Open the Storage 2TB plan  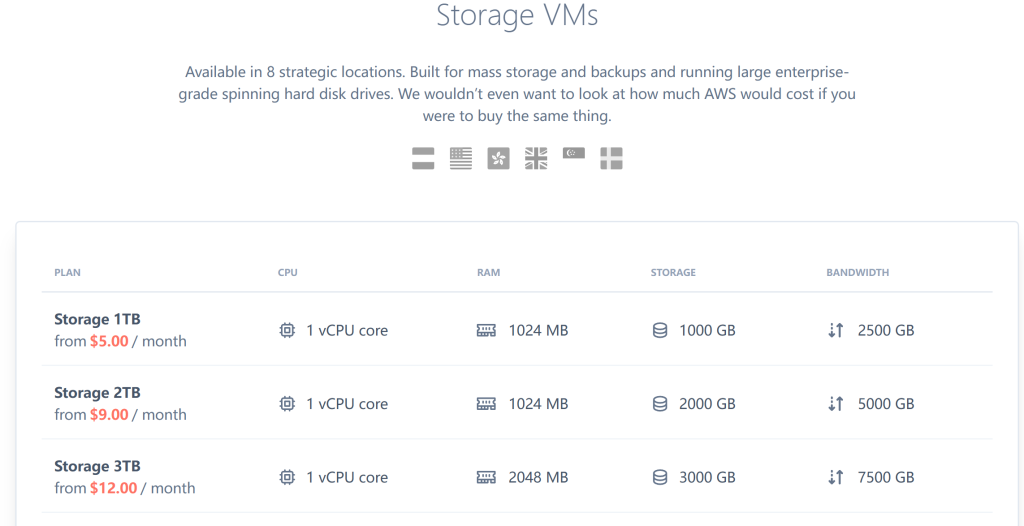(97, 393)
